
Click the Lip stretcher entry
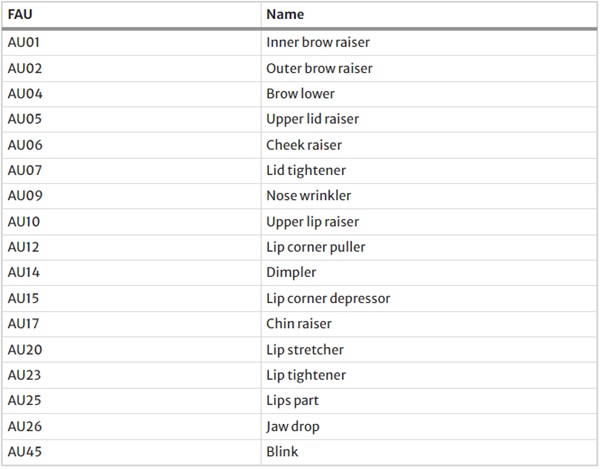point(305,350)
